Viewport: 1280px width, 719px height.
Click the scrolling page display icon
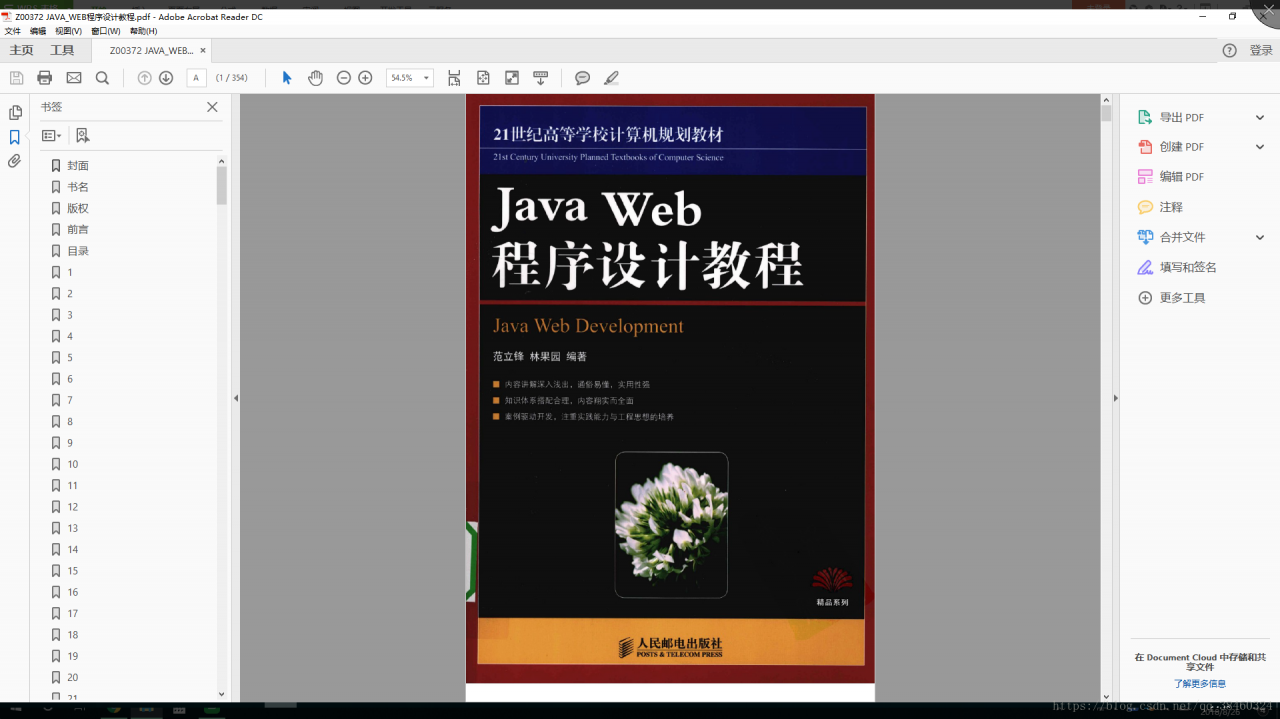(x=454, y=78)
